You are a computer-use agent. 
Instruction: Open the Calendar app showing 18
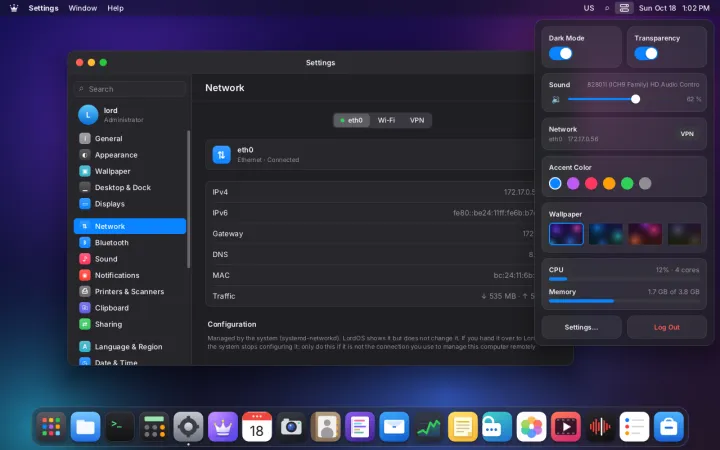[257, 427]
